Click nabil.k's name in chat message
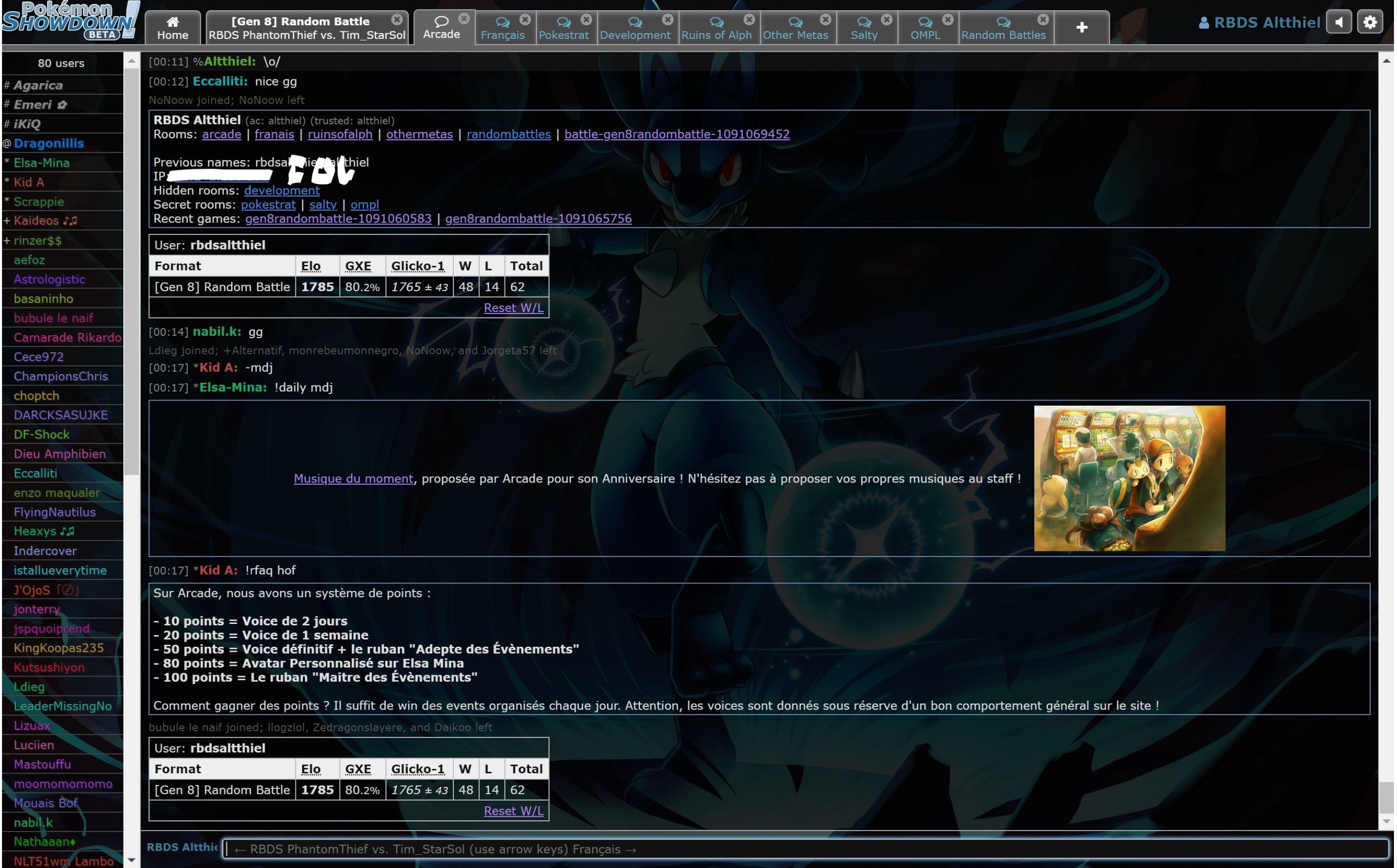Image resolution: width=1397 pixels, height=868 pixels. click(x=216, y=332)
